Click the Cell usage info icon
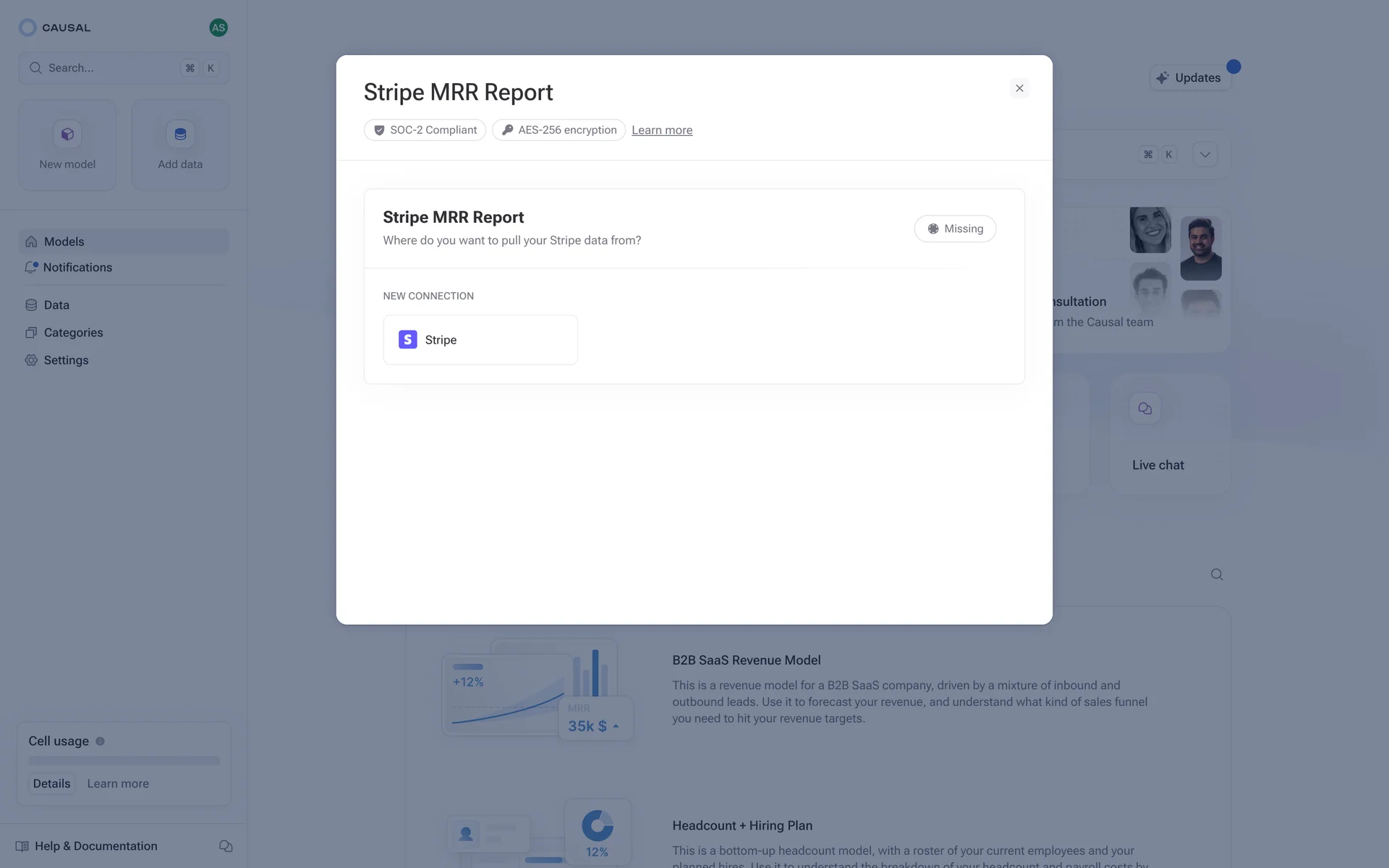Image resolution: width=1389 pixels, height=868 pixels. point(101,741)
